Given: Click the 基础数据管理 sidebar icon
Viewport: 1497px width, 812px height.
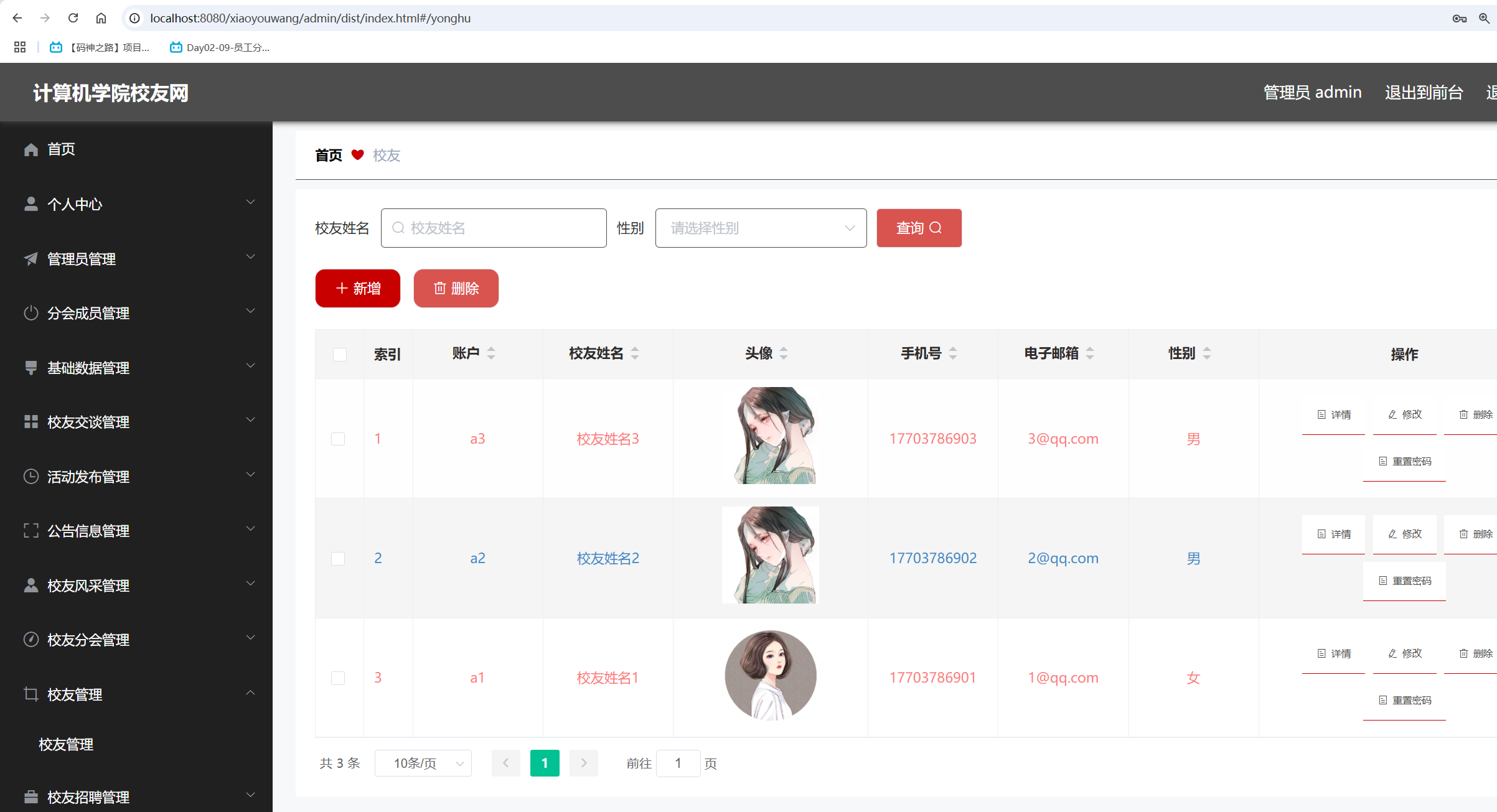Looking at the screenshot, I should click(x=31, y=368).
